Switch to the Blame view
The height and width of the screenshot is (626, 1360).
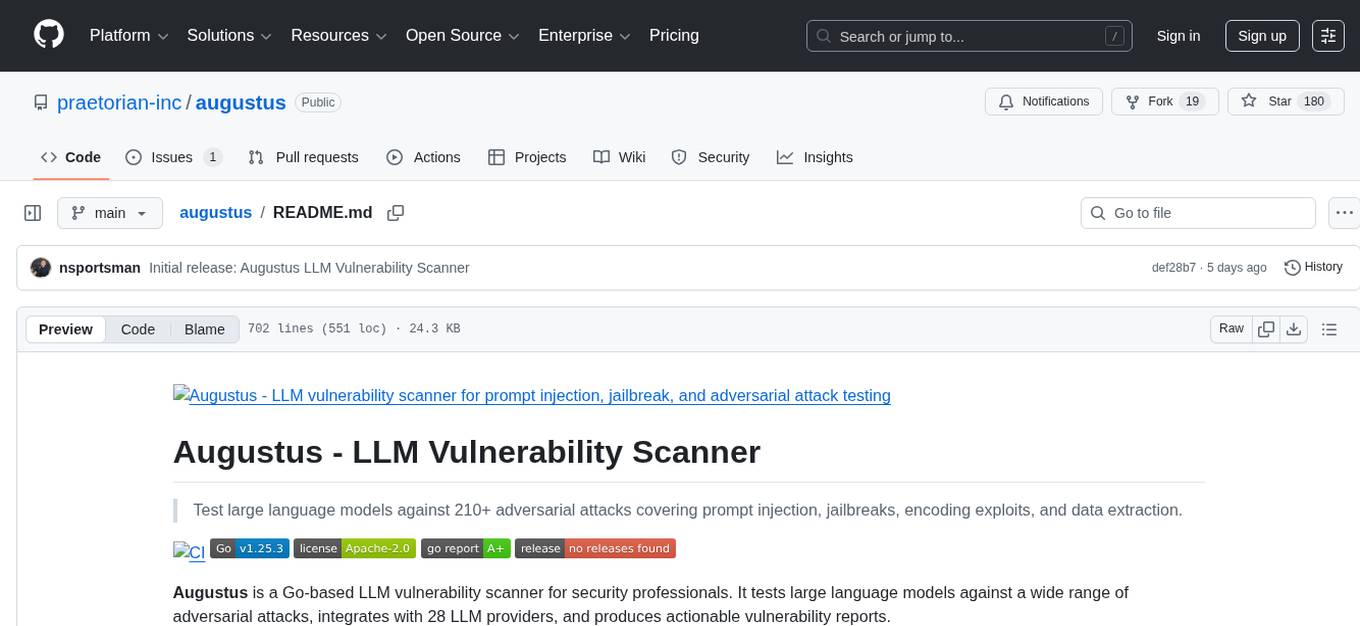(204, 329)
